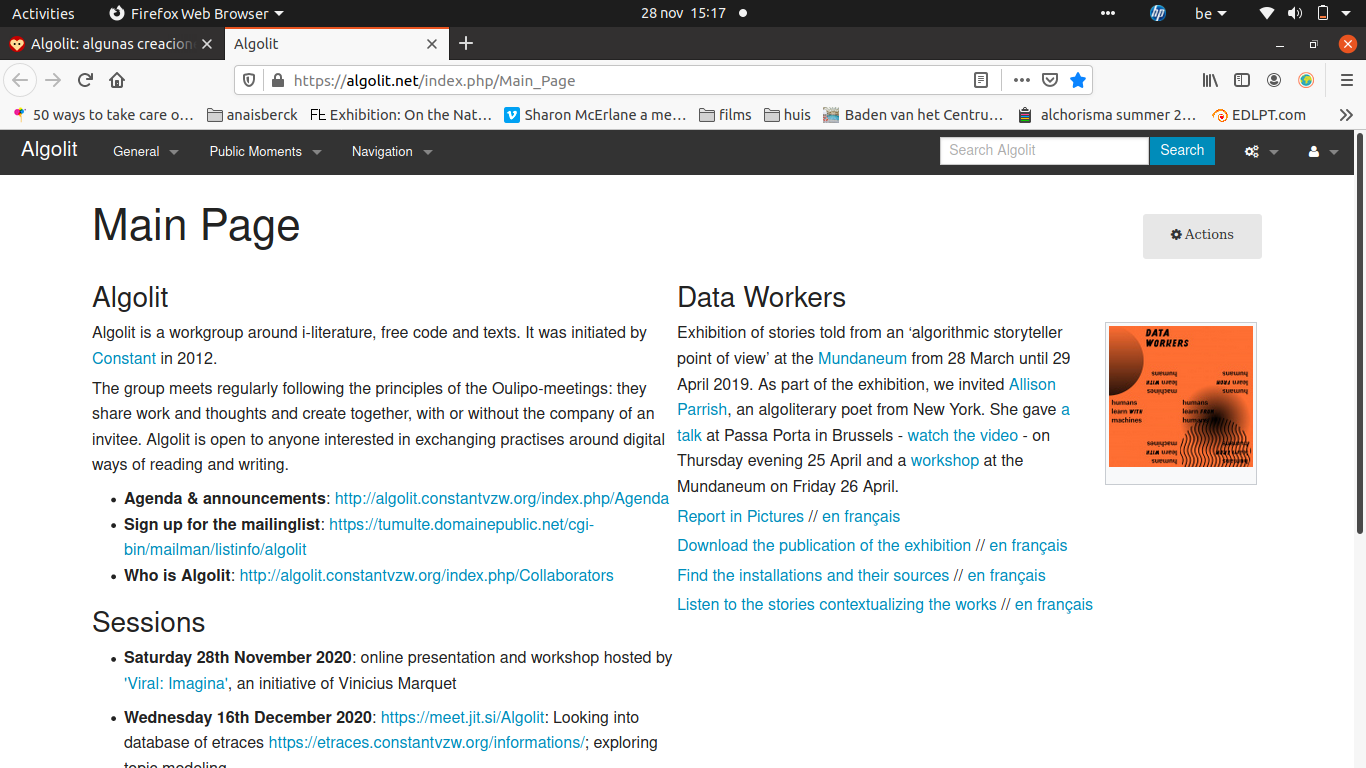Open the huis bookmark folder
The width and height of the screenshot is (1366, 768).
(x=787, y=115)
